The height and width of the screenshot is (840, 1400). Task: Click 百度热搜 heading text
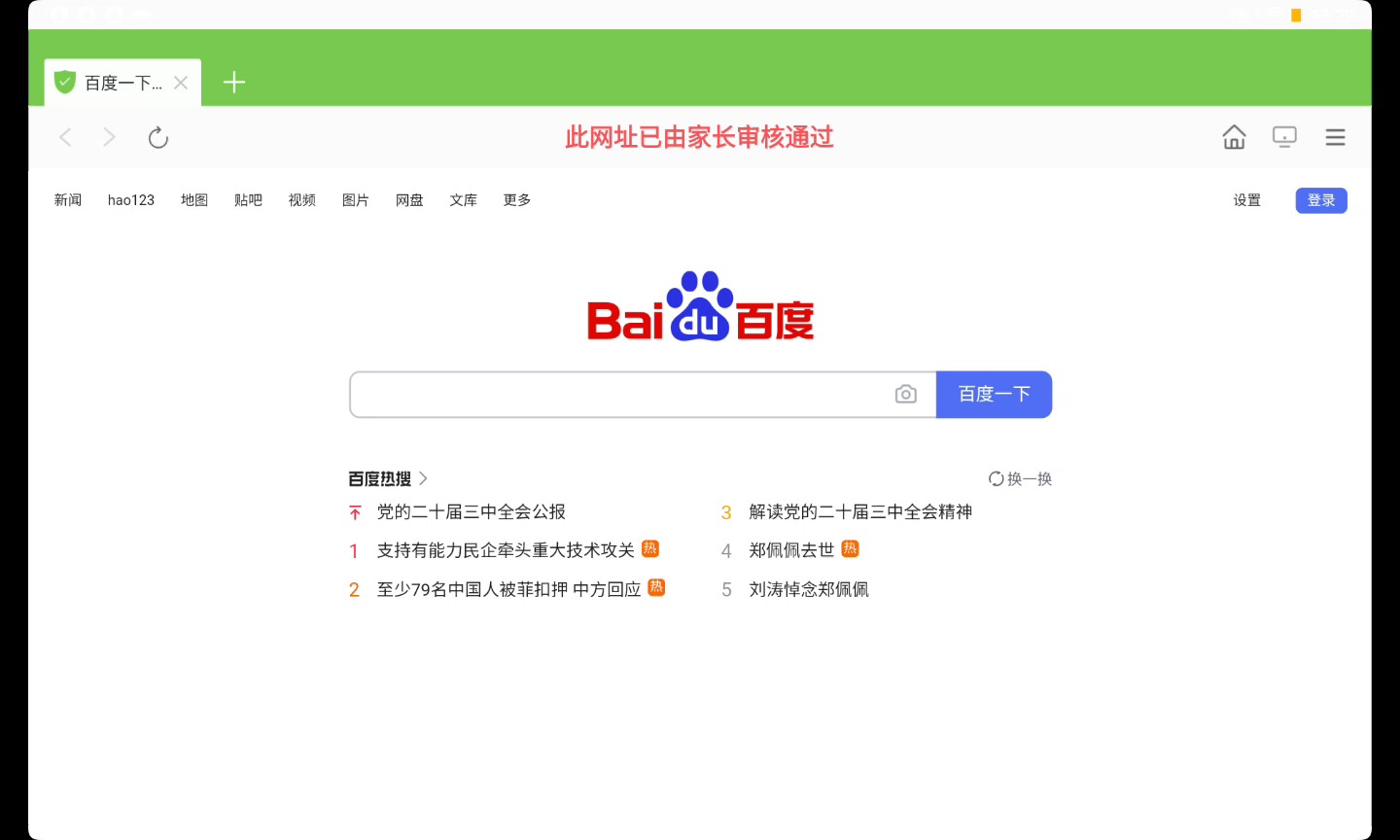(380, 478)
